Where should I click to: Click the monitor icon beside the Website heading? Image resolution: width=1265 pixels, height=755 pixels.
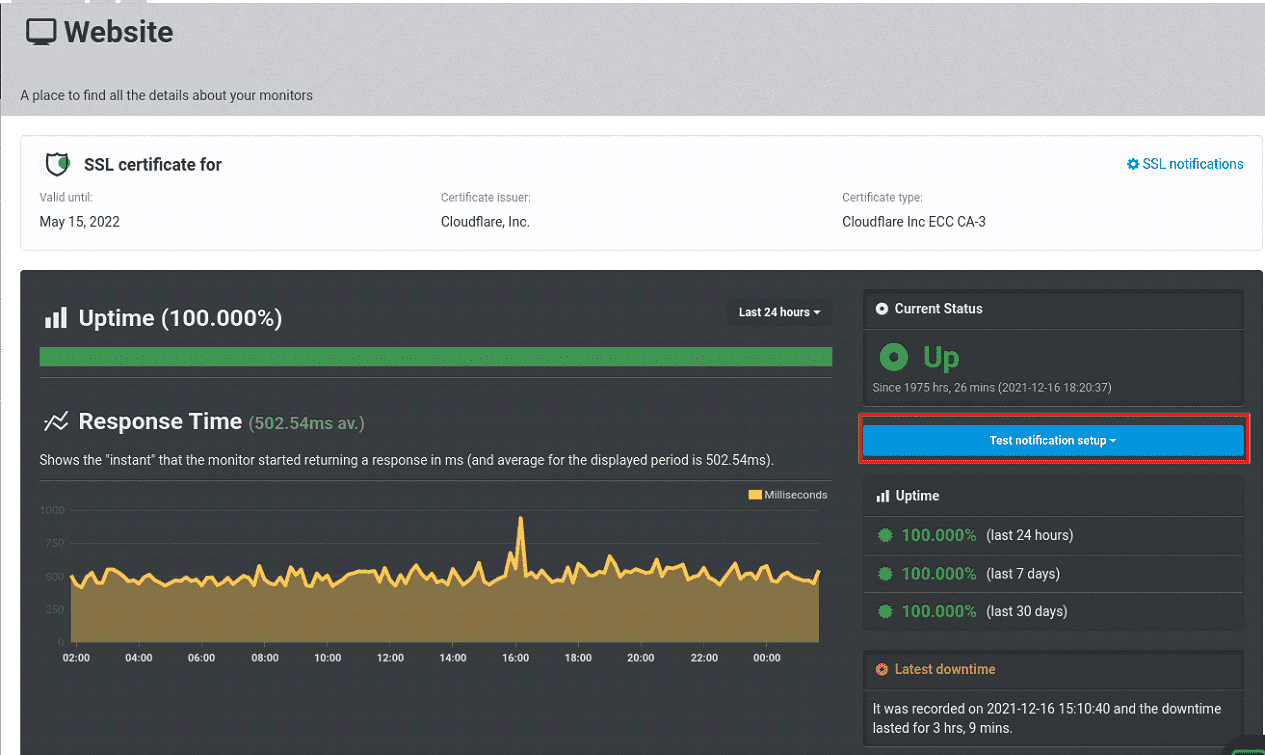(40, 31)
